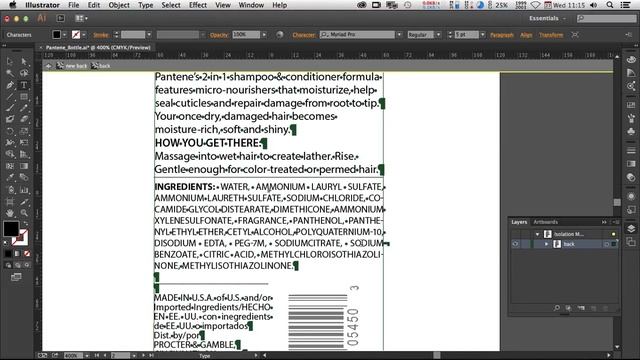Expand the back layer disclosure triangle
This screenshot has width=640, height=360.
(547, 244)
